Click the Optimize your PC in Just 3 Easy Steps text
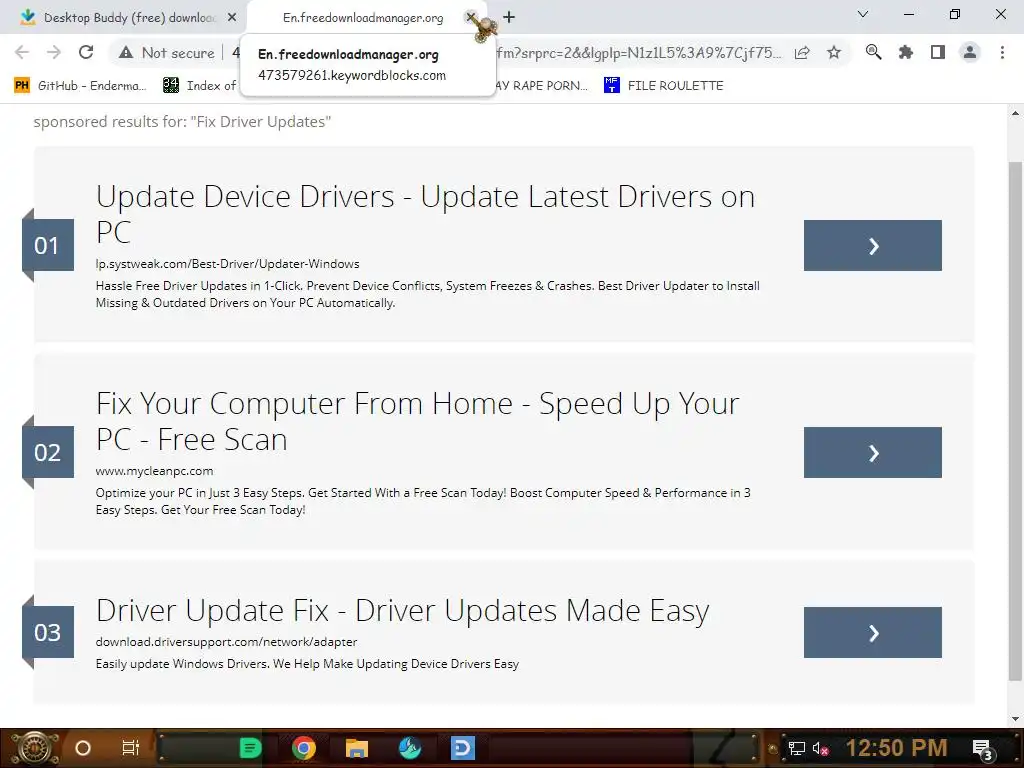1024x768 pixels. (423, 502)
